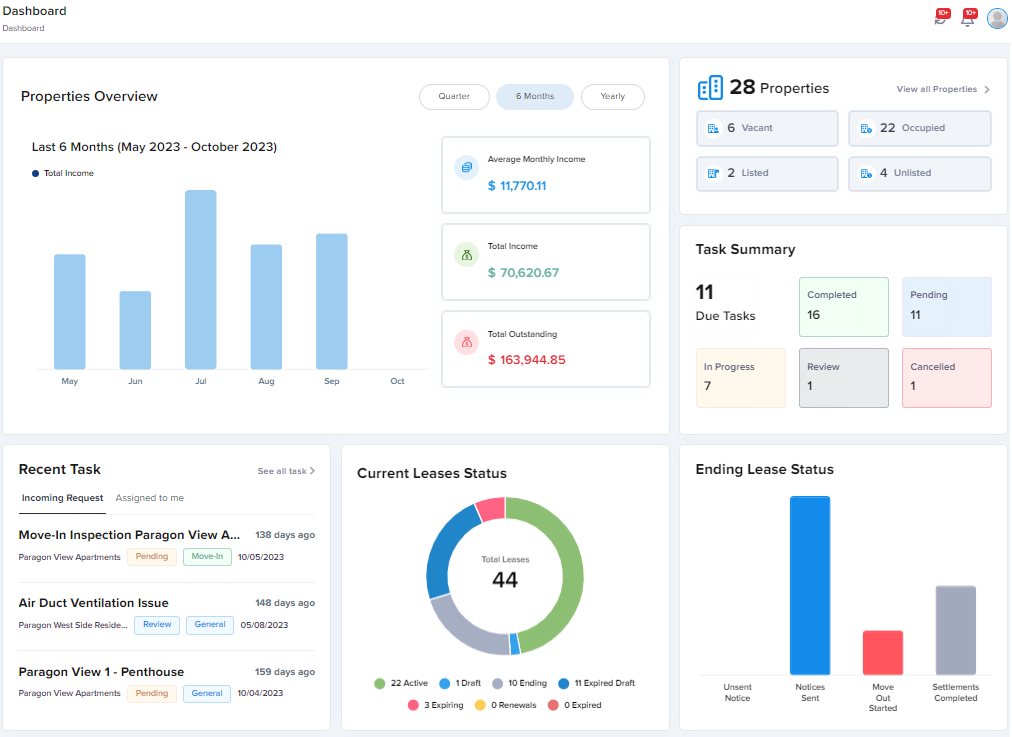1012x737 pixels.
Task: Open the Air Duct Ventilation Issue task
Action: (x=94, y=603)
